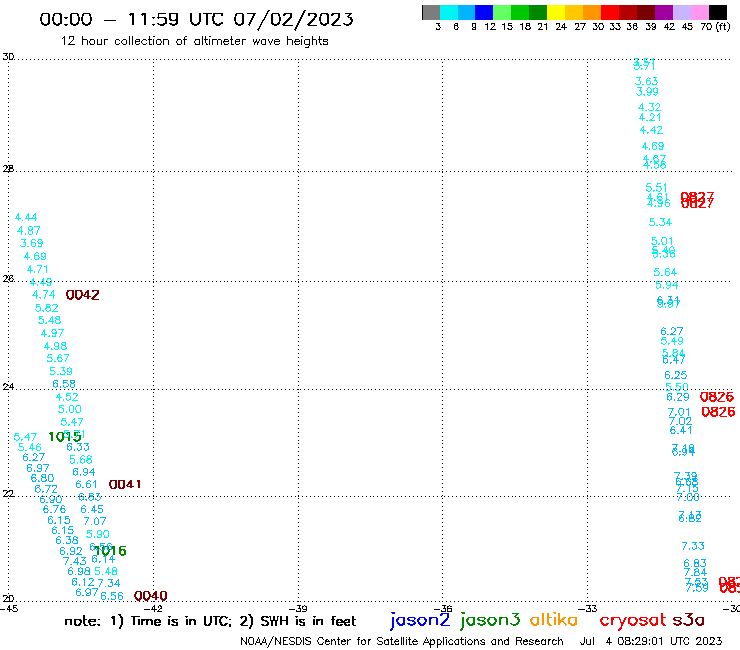The width and height of the screenshot is (740, 650).
Task: Click the 6.25 wave height value
Action: pos(675,375)
